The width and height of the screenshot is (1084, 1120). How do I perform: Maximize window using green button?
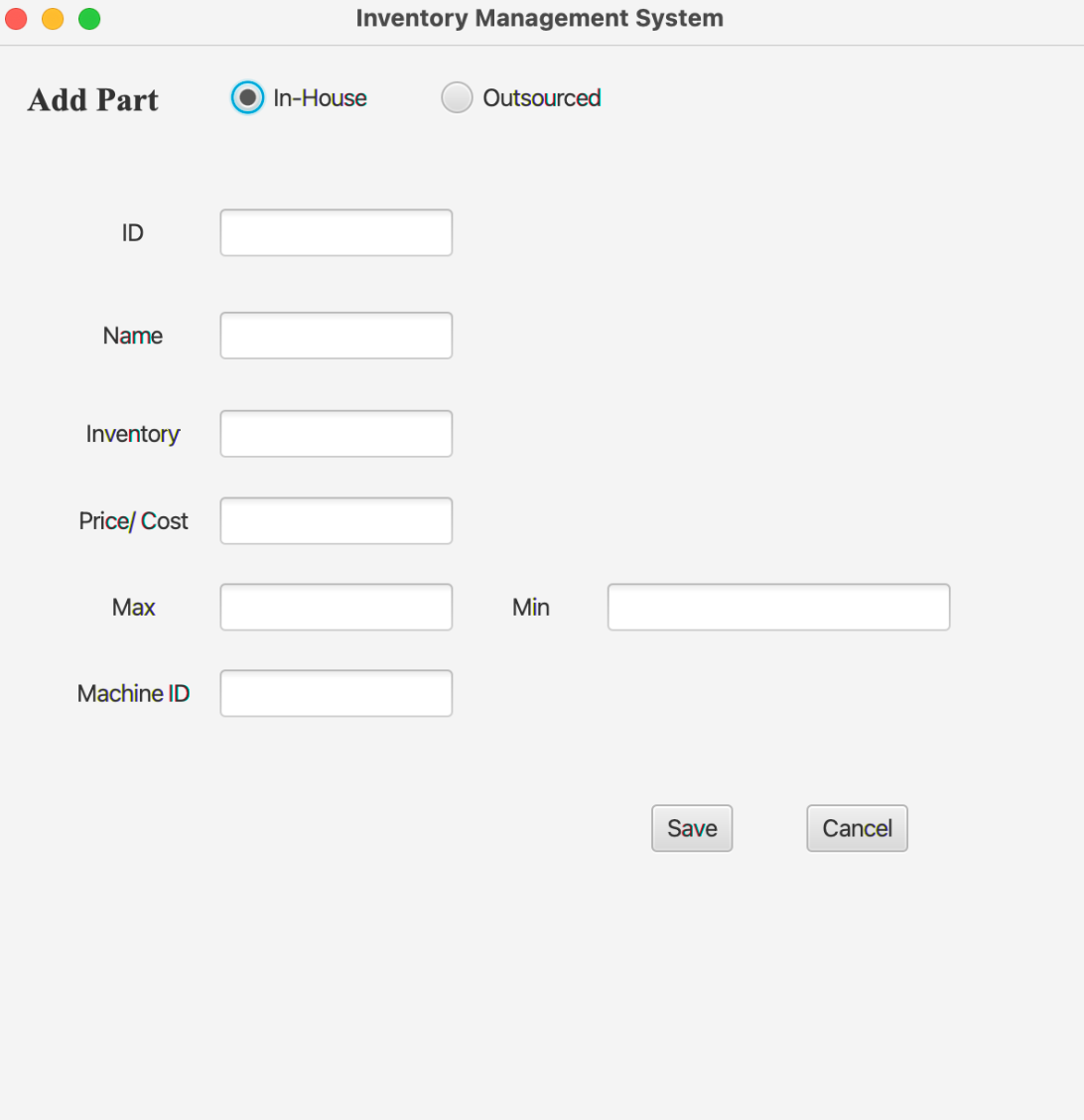click(x=89, y=19)
